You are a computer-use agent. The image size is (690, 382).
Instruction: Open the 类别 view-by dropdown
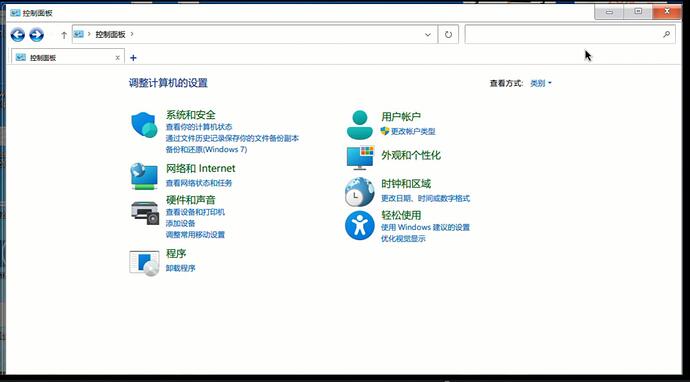(x=541, y=83)
